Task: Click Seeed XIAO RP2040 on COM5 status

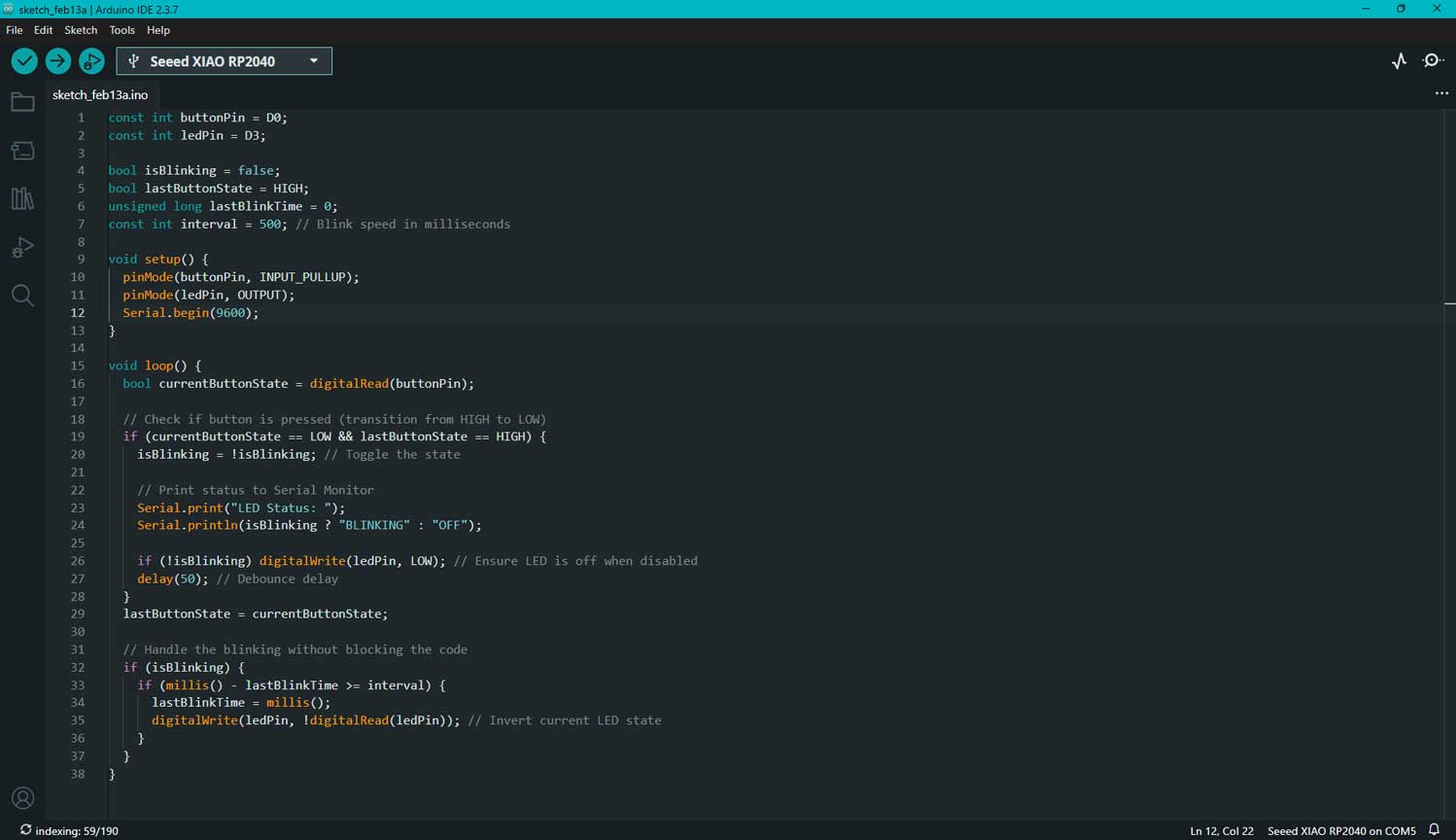Action: point(1341,831)
